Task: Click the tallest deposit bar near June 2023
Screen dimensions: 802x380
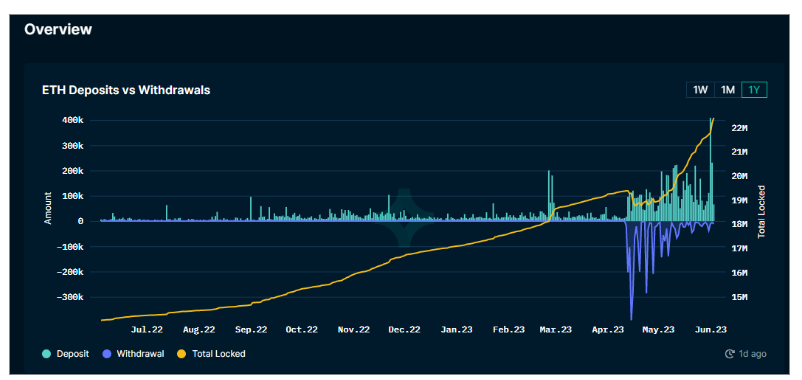Action: tap(711, 170)
